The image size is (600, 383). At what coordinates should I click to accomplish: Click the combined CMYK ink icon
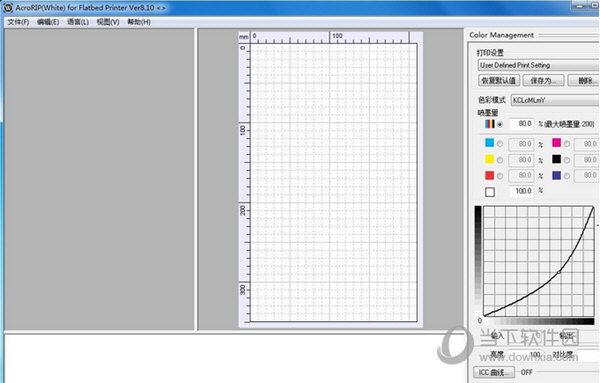click(x=490, y=124)
